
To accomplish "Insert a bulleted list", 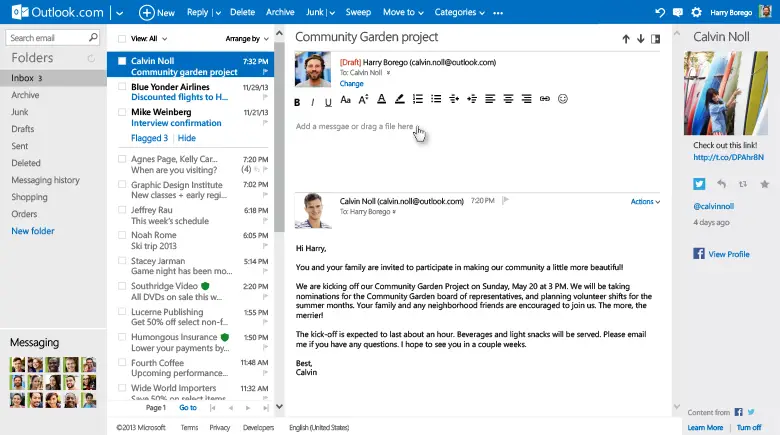I will (436, 99).
